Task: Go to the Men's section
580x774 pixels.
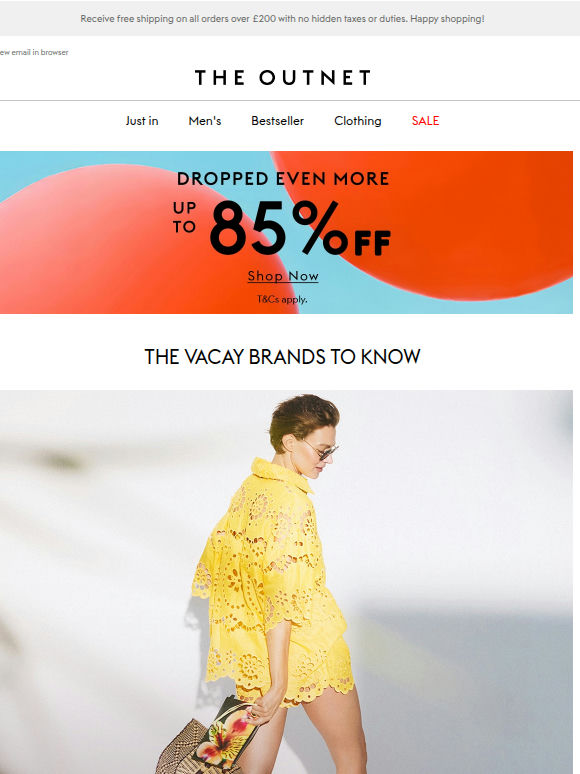Action: (205, 121)
